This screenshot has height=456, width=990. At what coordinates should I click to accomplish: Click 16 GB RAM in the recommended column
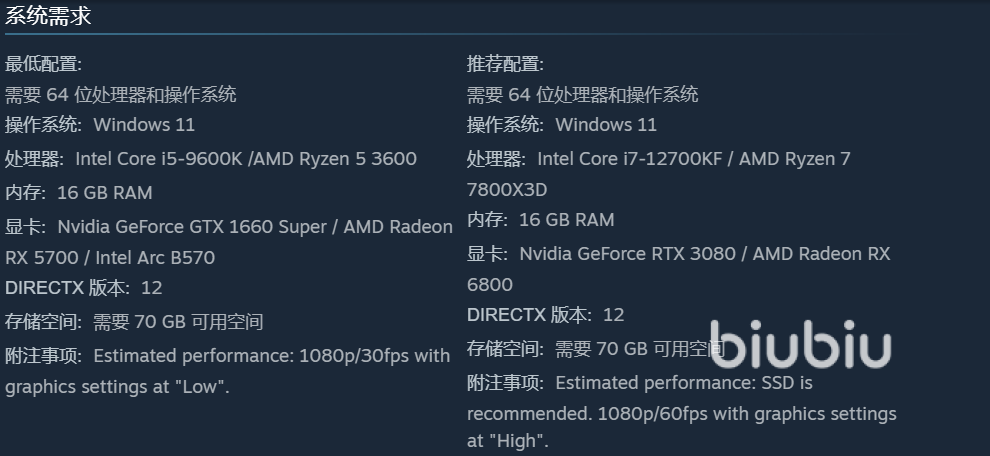tap(566, 219)
